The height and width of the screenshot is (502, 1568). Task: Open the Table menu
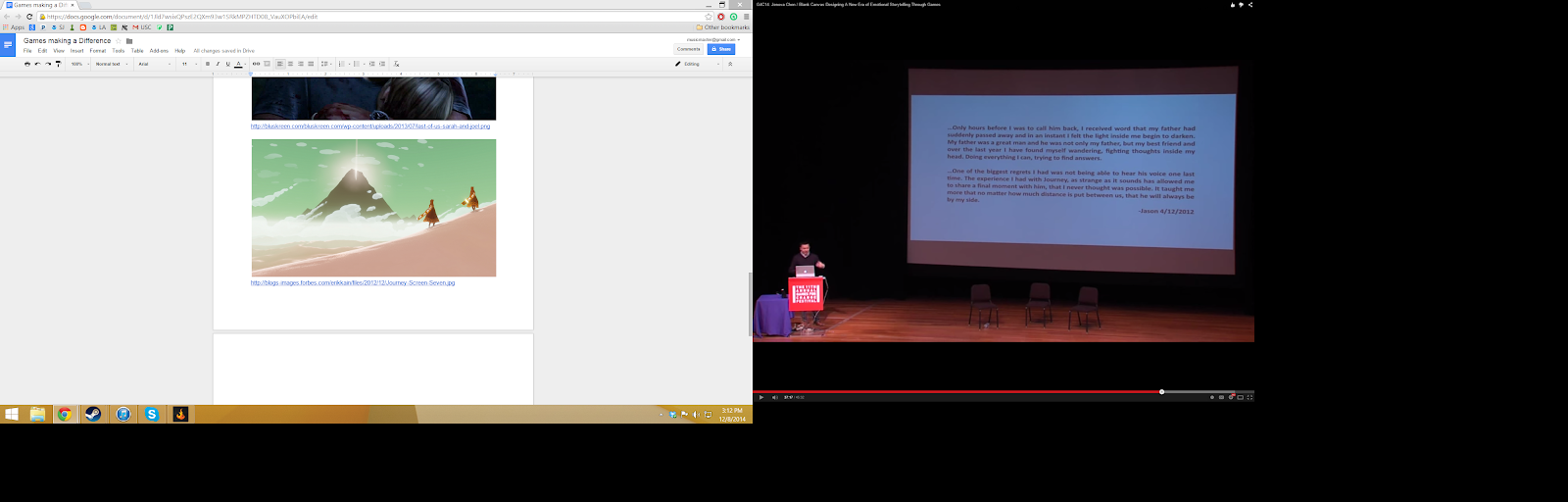point(137,51)
